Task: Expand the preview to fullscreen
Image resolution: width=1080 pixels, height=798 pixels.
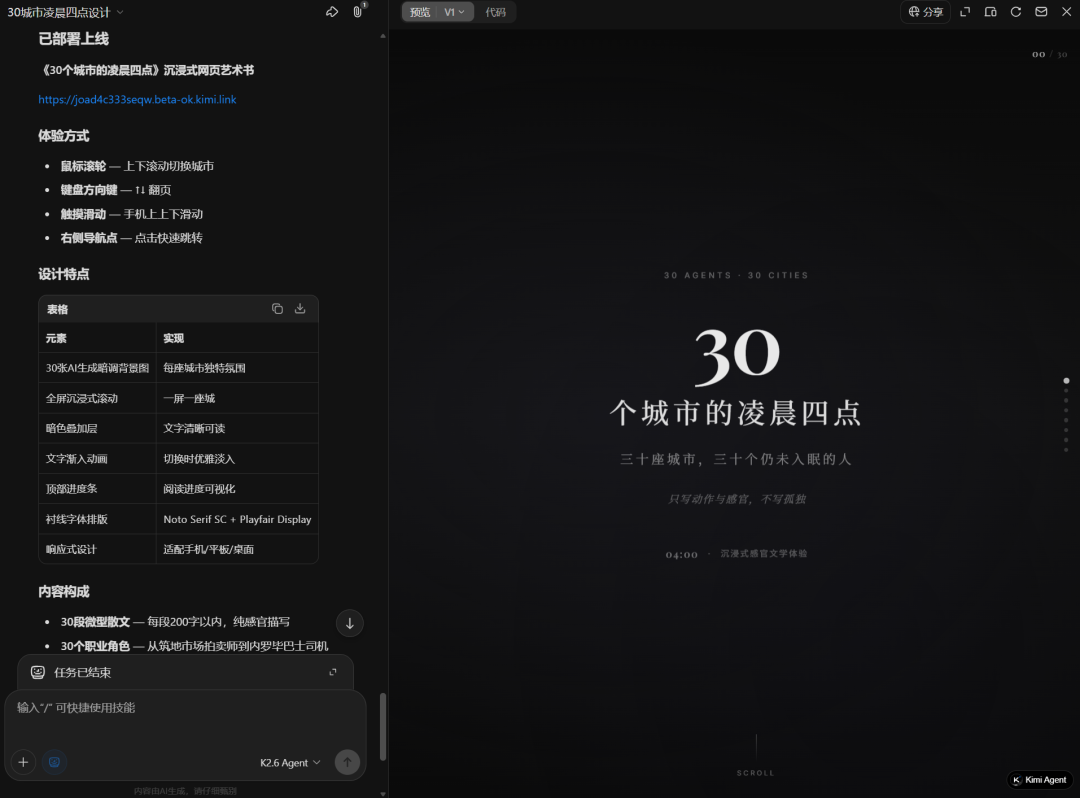Action: [965, 12]
